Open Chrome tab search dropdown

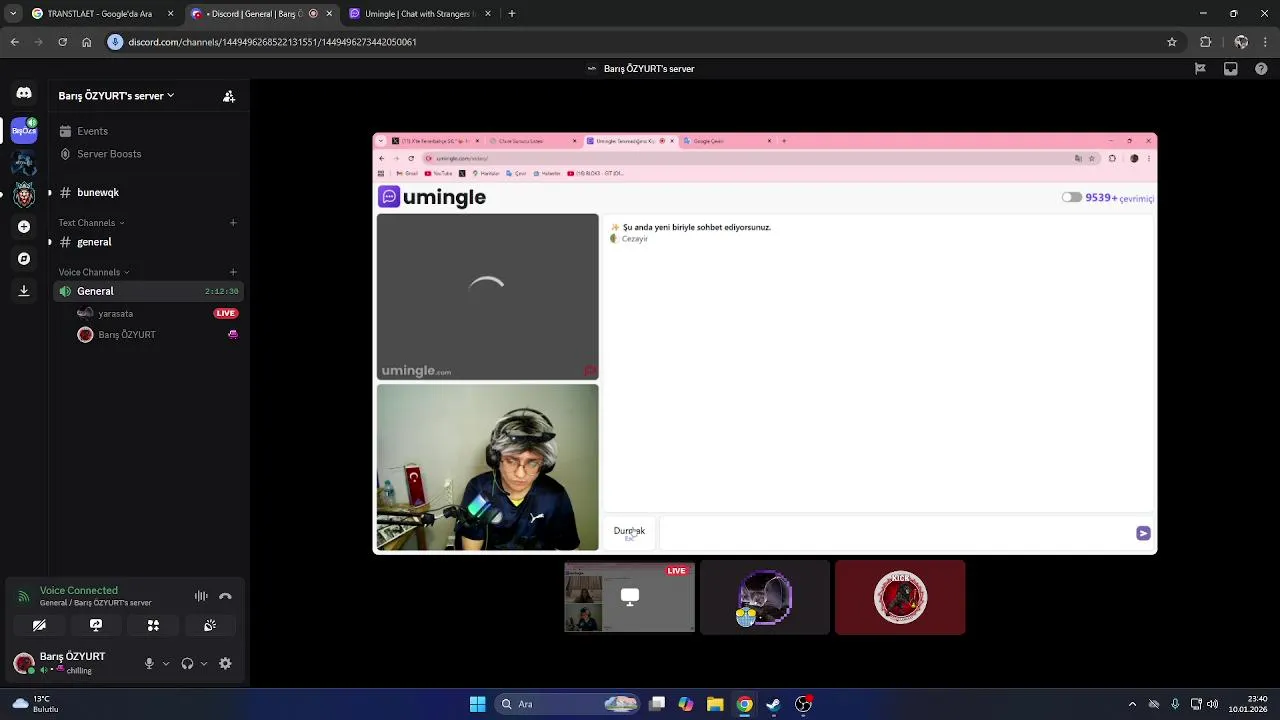coord(12,14)
